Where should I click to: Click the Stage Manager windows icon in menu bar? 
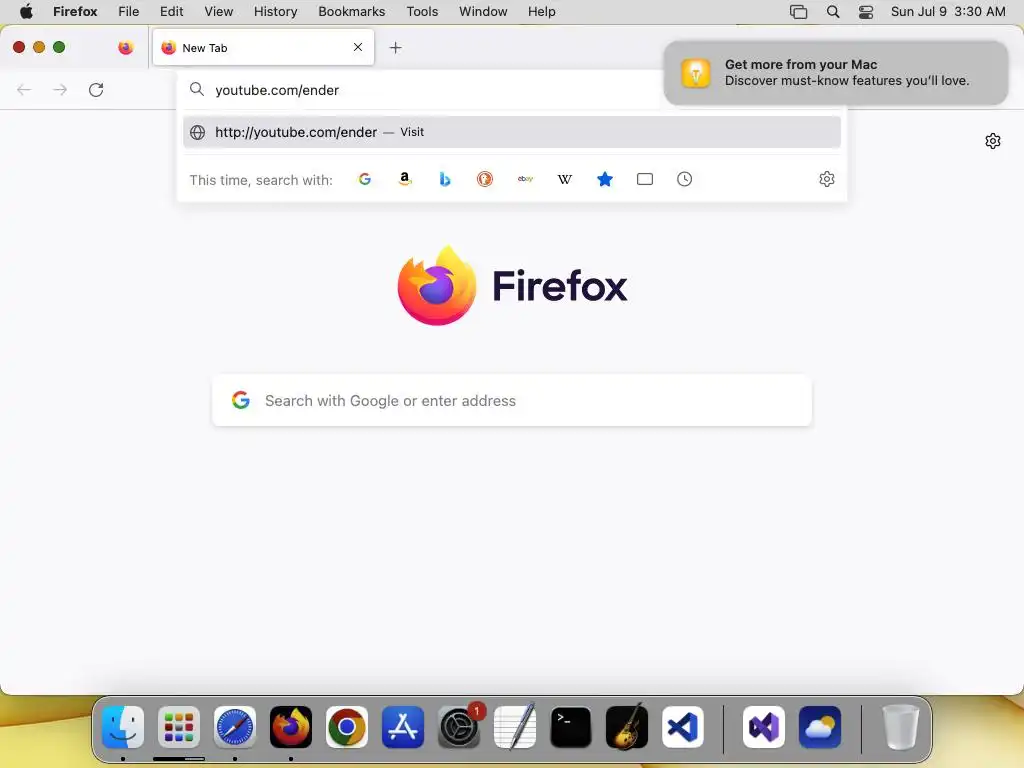[x=798, y=12]
